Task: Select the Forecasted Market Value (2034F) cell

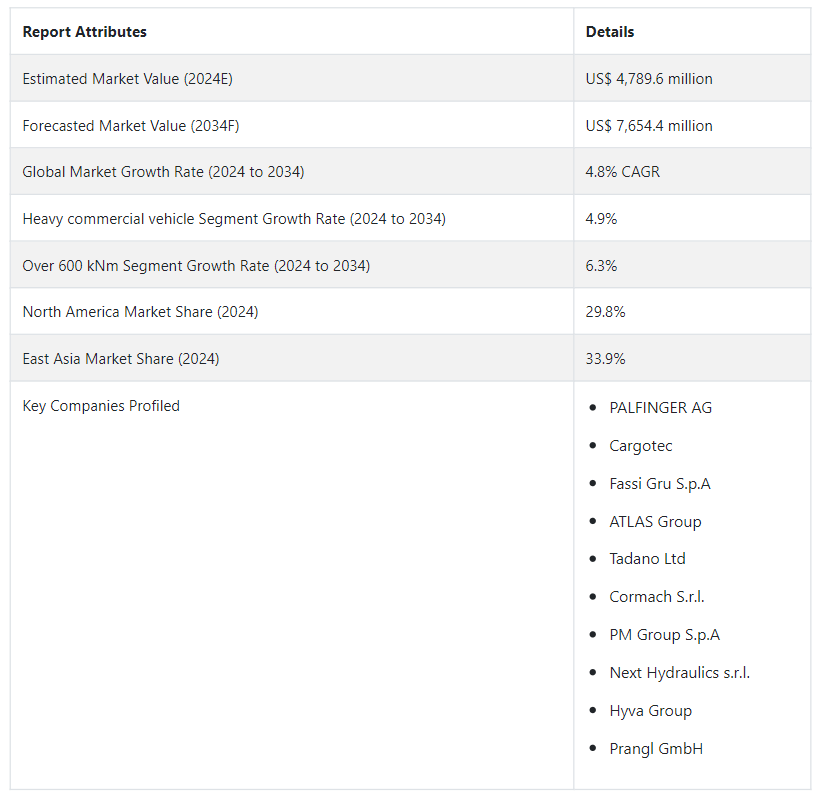Action: pos(130,126)
